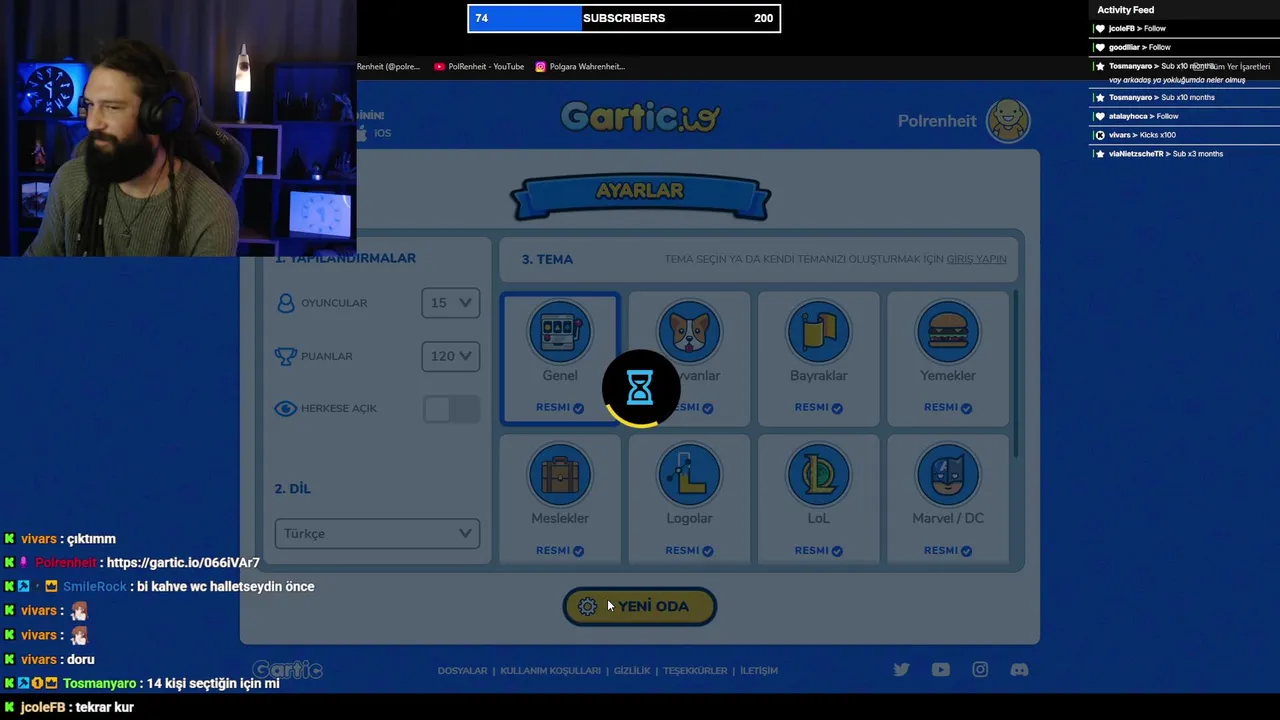Choose the Meslekler briefcase theme icon

click(x=560, y=474)
